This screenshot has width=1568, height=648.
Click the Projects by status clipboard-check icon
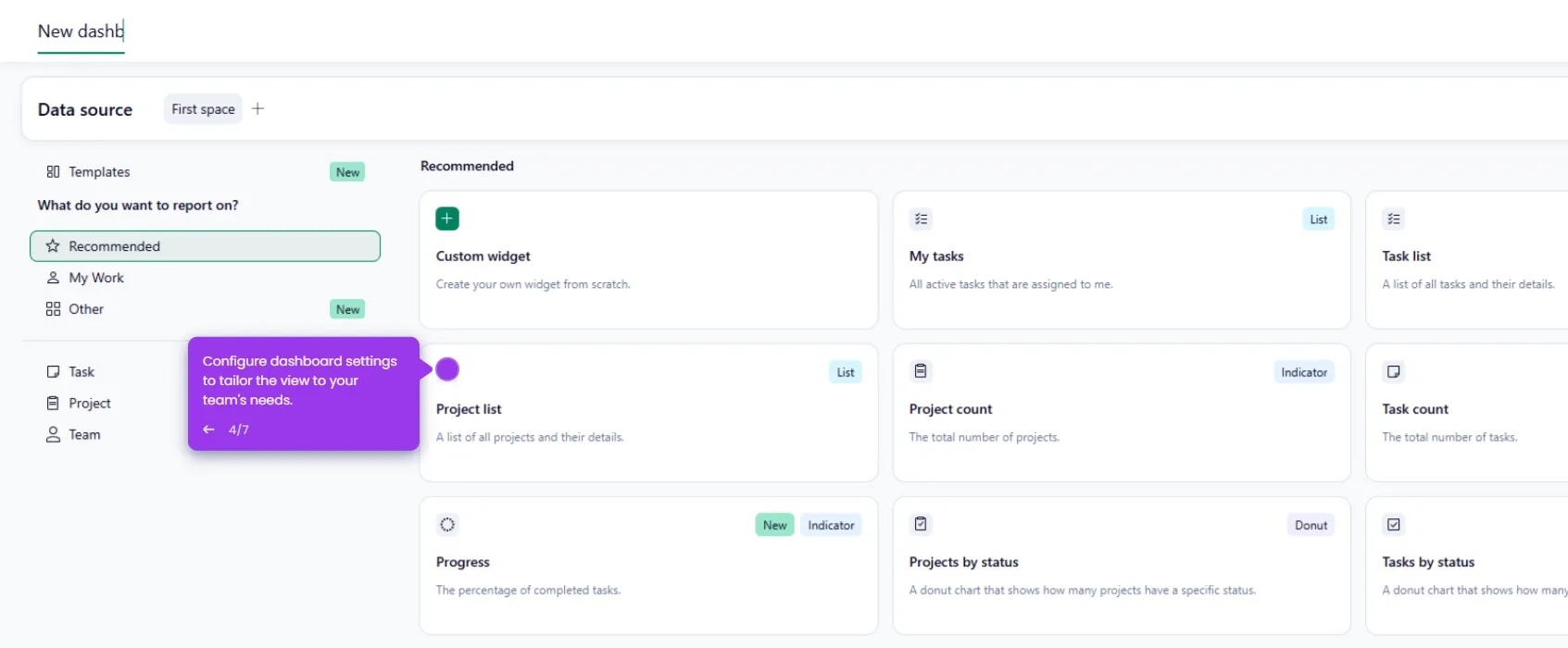tap(921, 524)
